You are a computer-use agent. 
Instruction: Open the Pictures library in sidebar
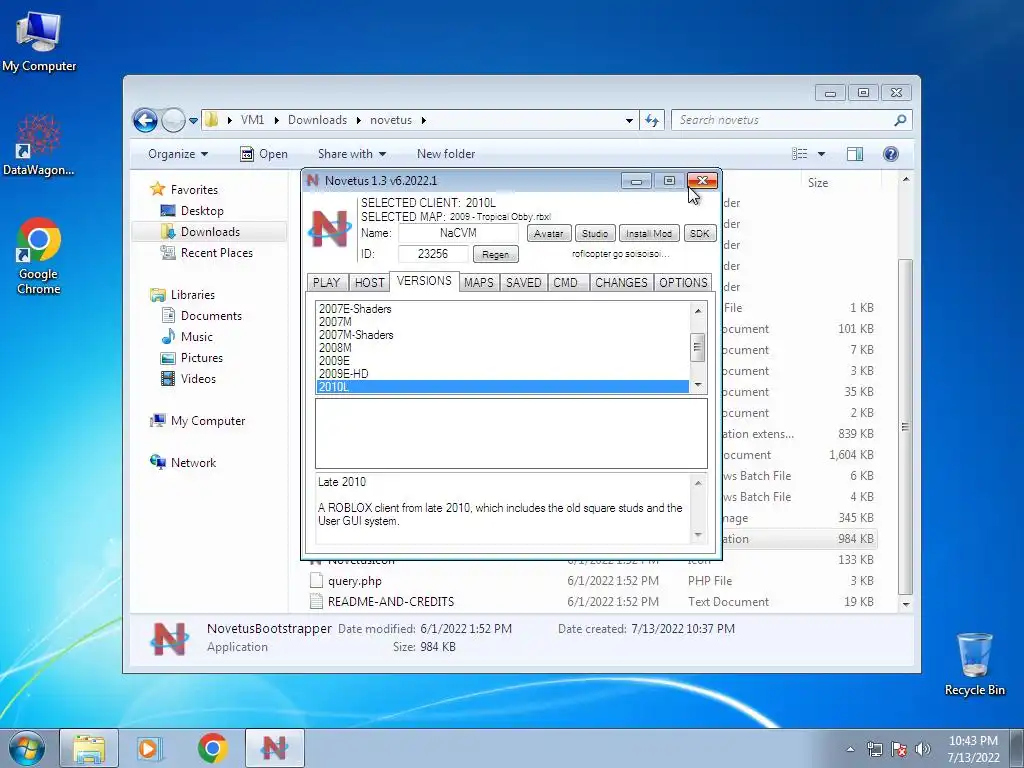point(202,358)
